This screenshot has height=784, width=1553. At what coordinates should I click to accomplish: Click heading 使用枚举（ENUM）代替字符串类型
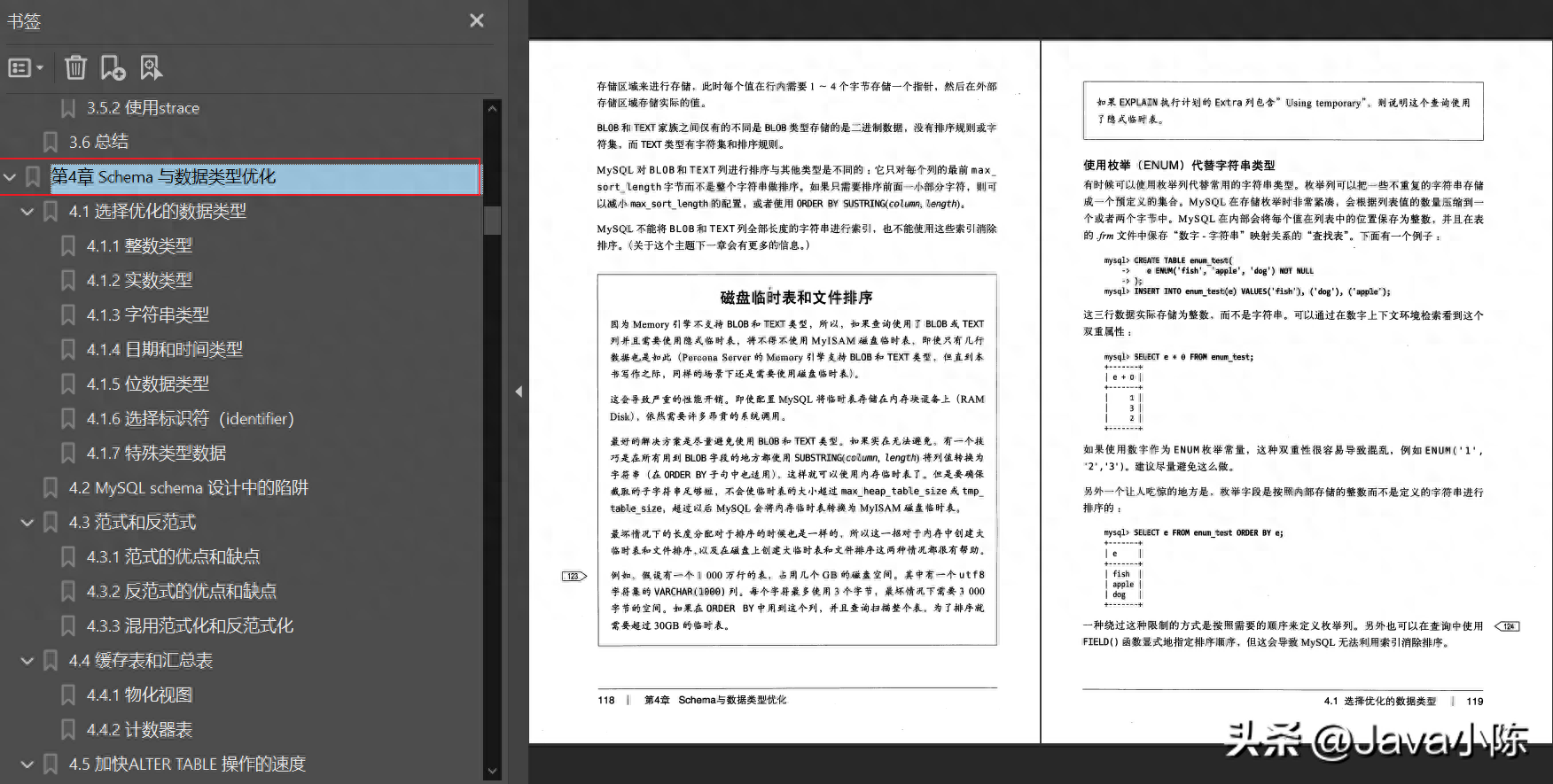point(1179,165)
